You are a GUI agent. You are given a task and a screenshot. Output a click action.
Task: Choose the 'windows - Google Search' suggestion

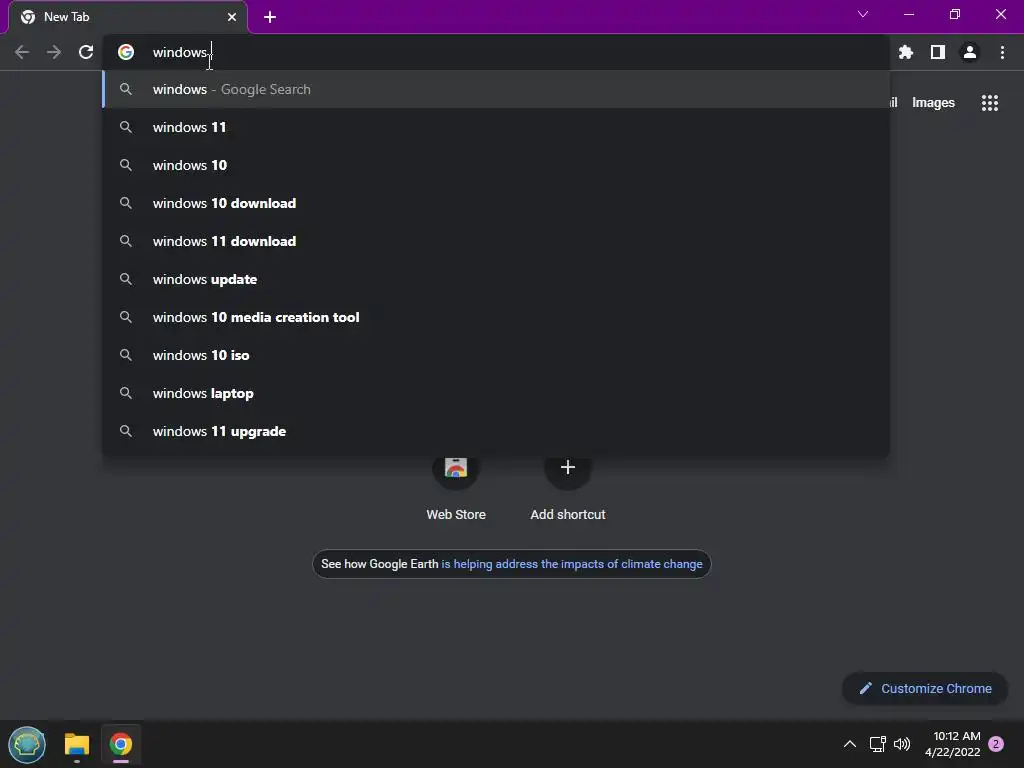tap(496, 89)
